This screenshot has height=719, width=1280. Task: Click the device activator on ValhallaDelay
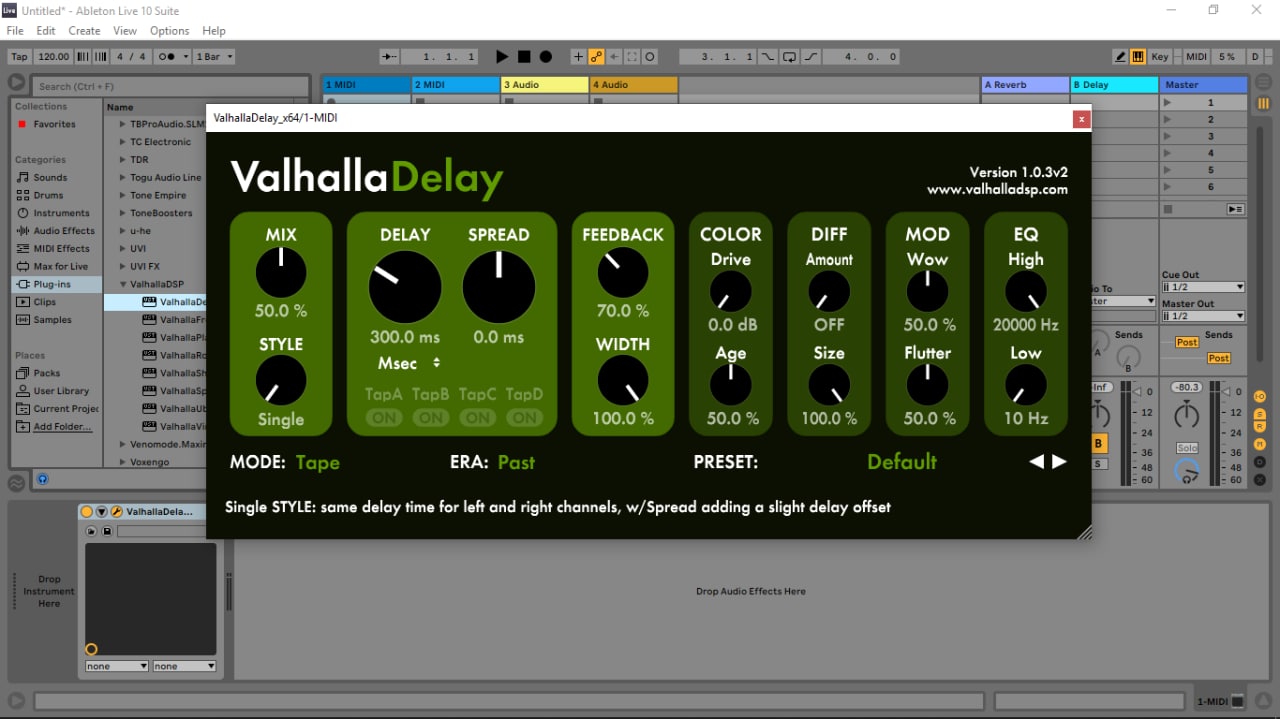coord(87,511)
